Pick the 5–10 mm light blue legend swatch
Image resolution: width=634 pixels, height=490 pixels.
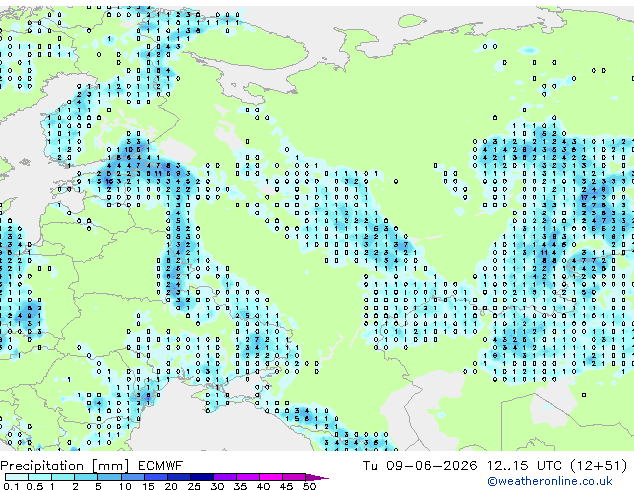(x=109, y=477)
